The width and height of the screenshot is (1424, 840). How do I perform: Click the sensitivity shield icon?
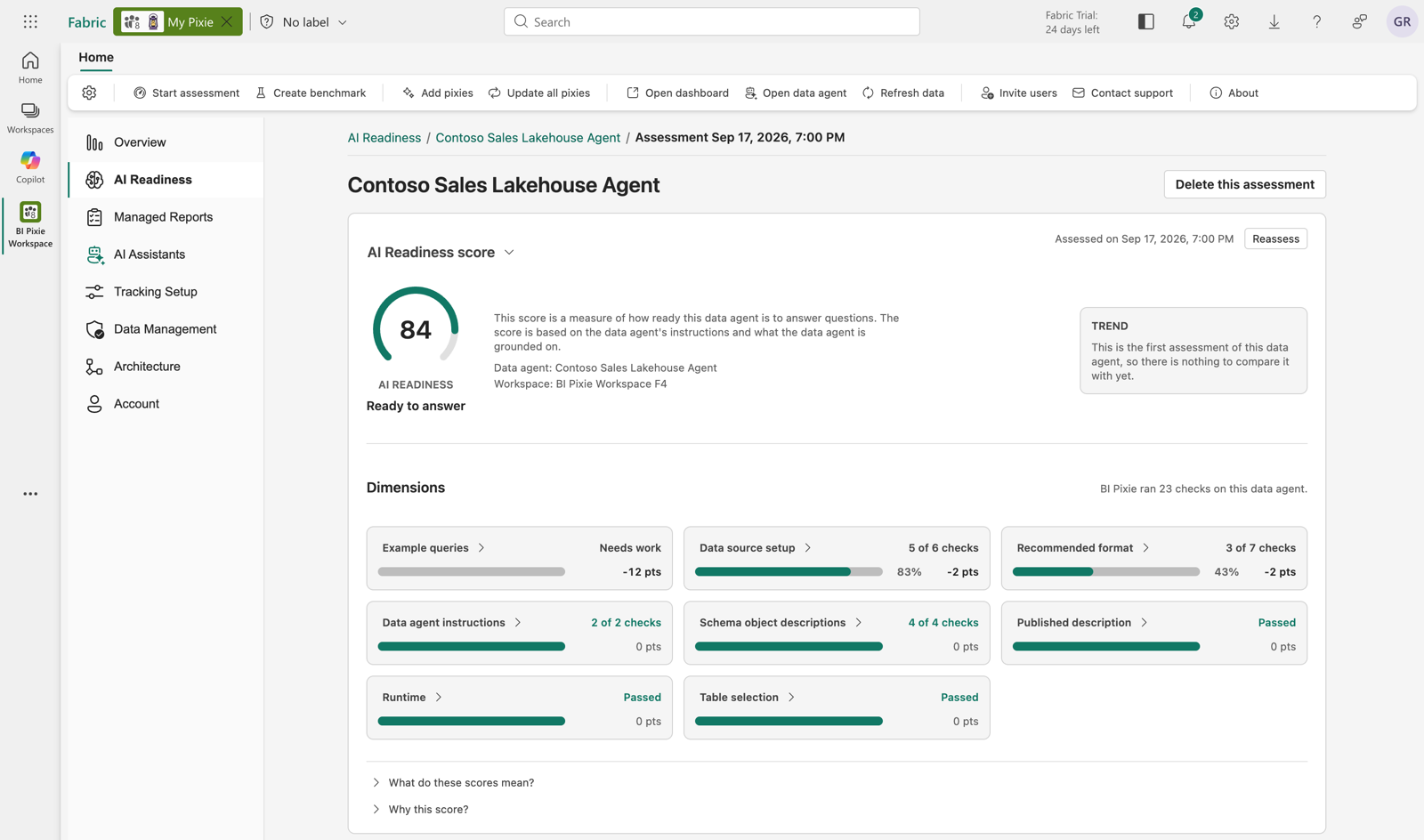(x=267, y=22)
